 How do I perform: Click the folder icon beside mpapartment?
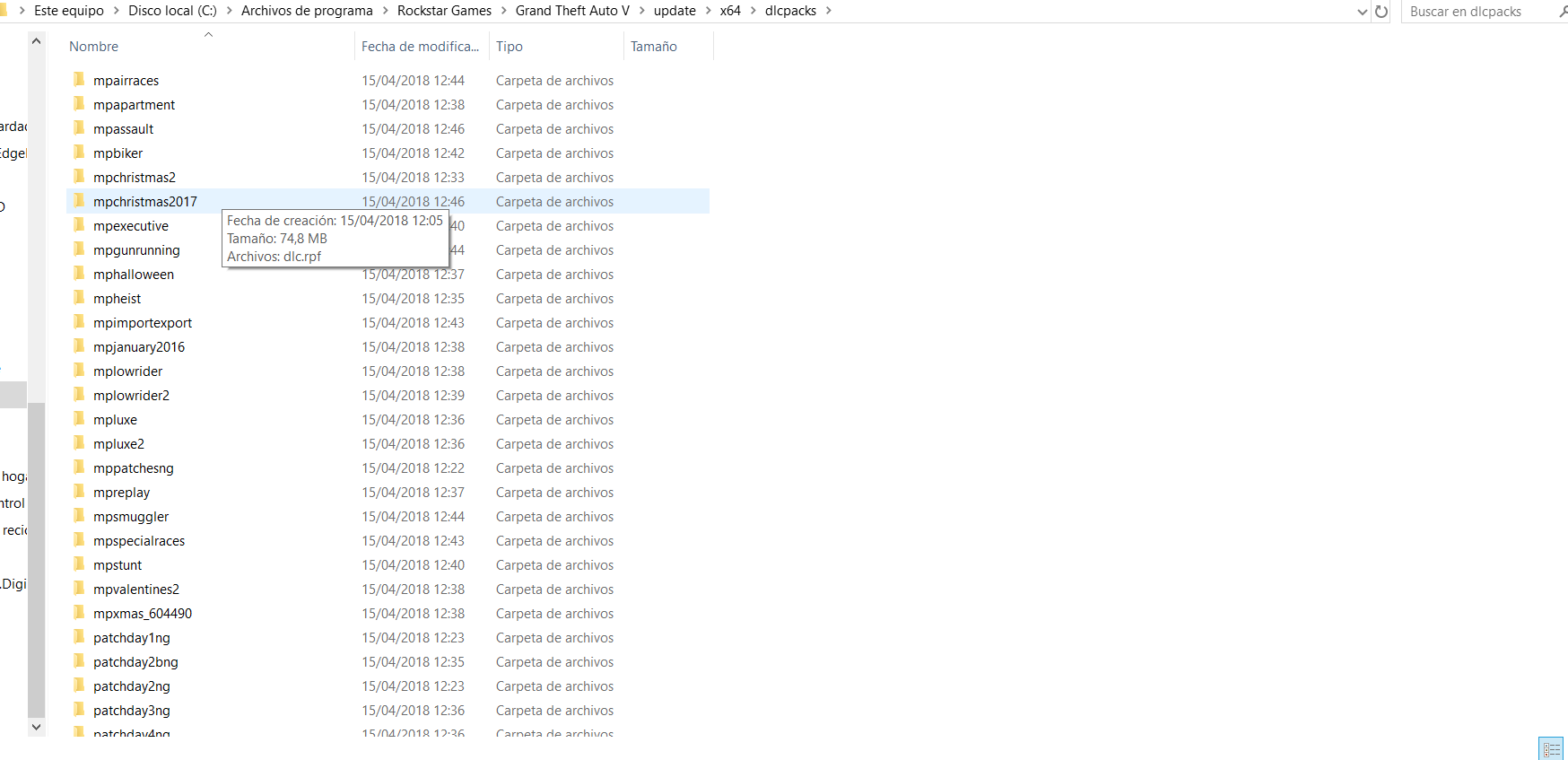[x=79, y=104]
